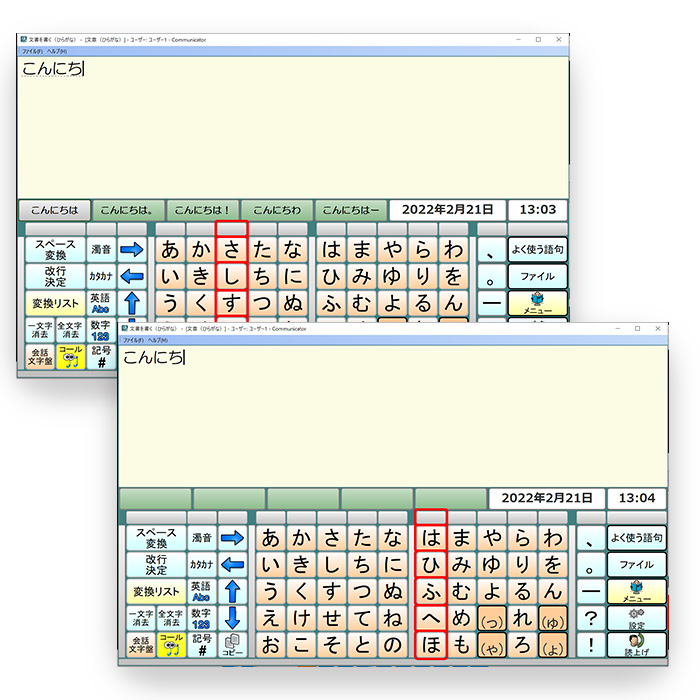Viewport: 700px width, 700px height.
Task: Click the 設定 gear icon in front window
Action: click(x=636, y=618)
